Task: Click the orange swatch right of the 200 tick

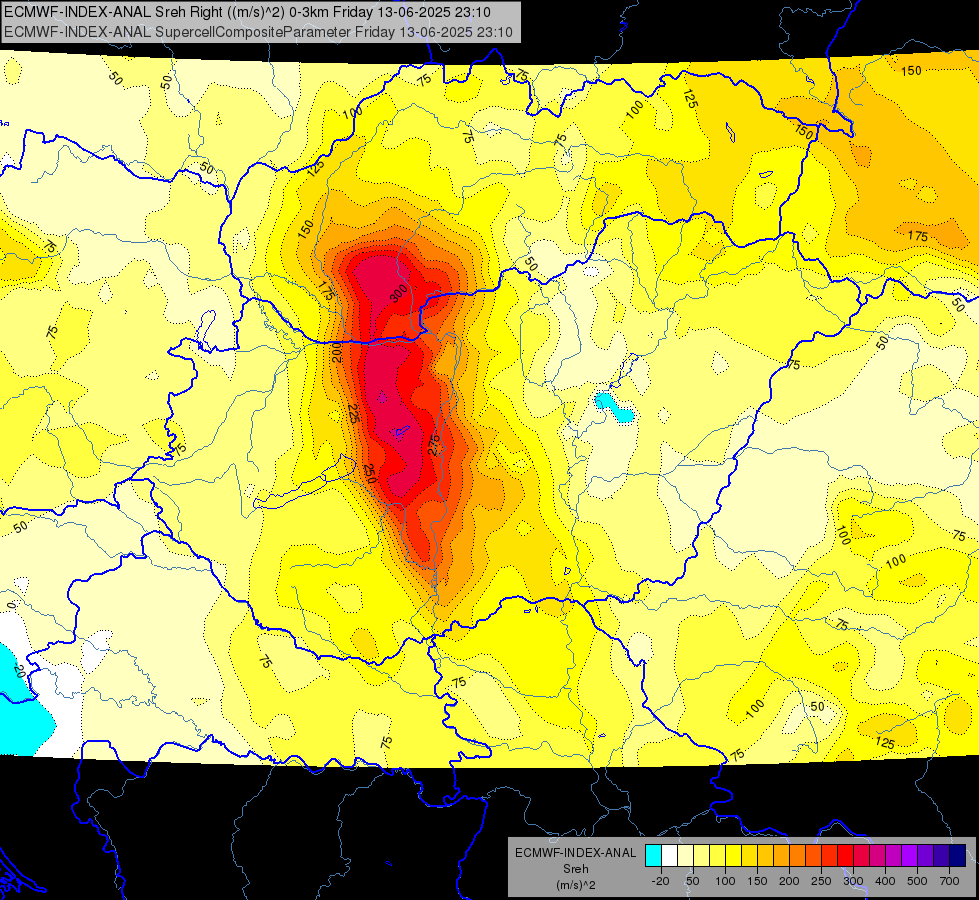Action: (798, 856)
